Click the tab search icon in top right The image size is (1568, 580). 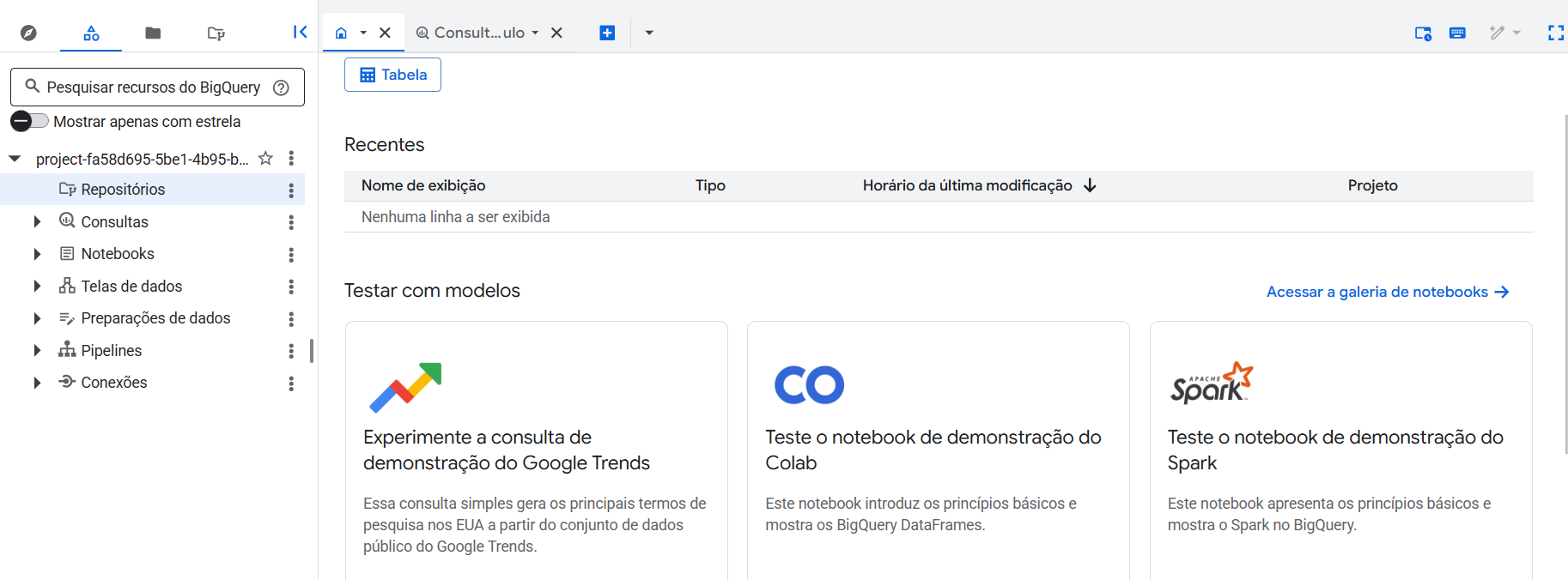(1423, 33)
